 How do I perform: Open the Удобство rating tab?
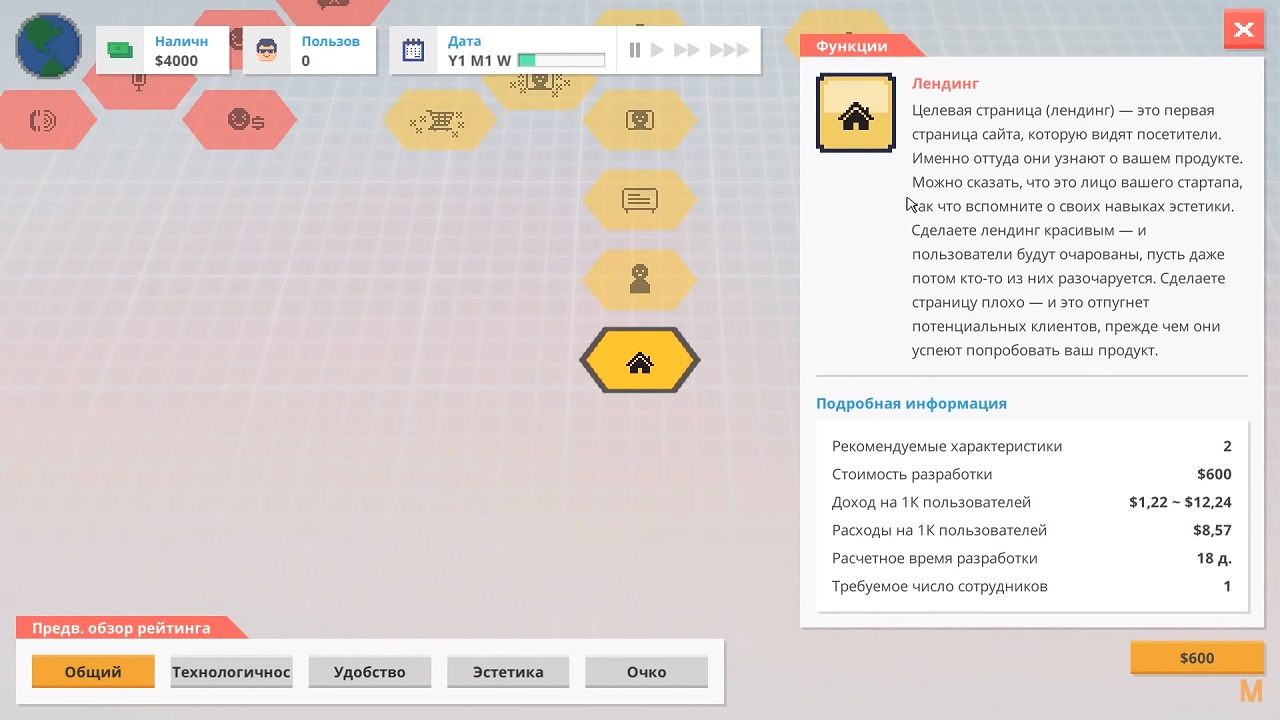point(369,672)
